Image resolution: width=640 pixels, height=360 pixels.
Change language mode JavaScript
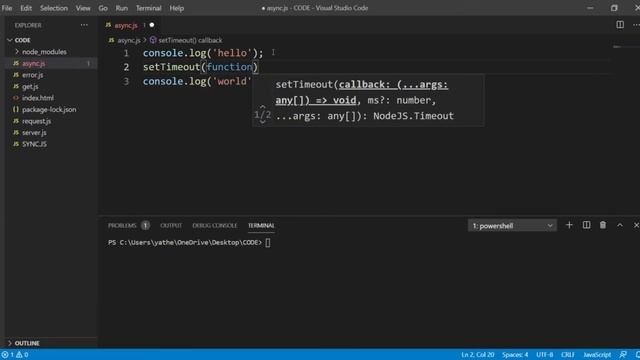(x=597, y=355)
